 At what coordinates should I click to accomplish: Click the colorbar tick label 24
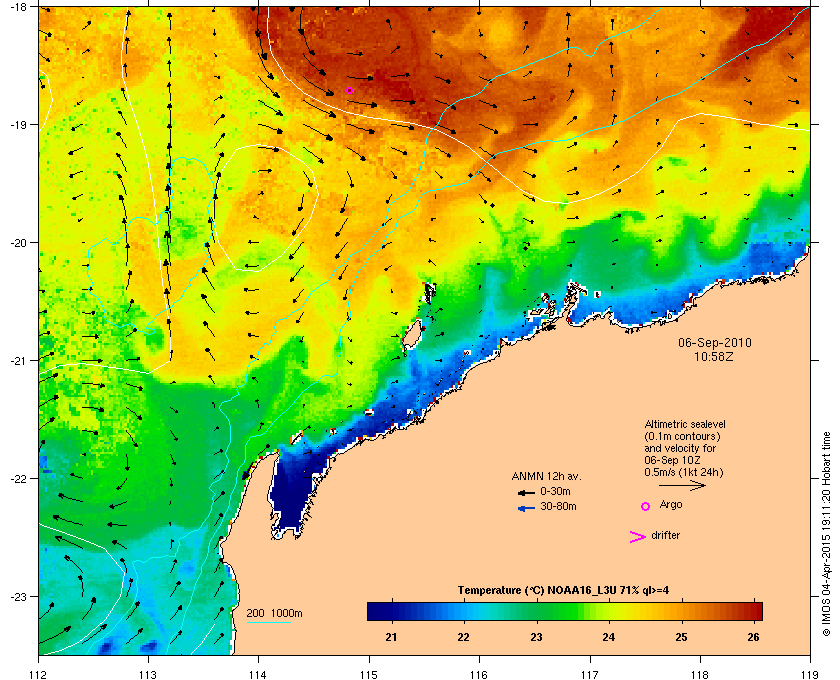[609, 637]
